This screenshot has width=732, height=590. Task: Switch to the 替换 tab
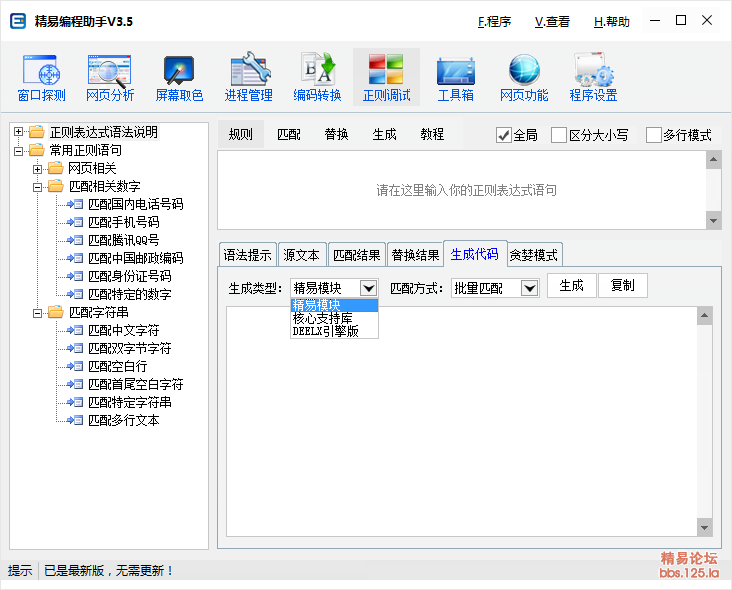click(336, 134)
